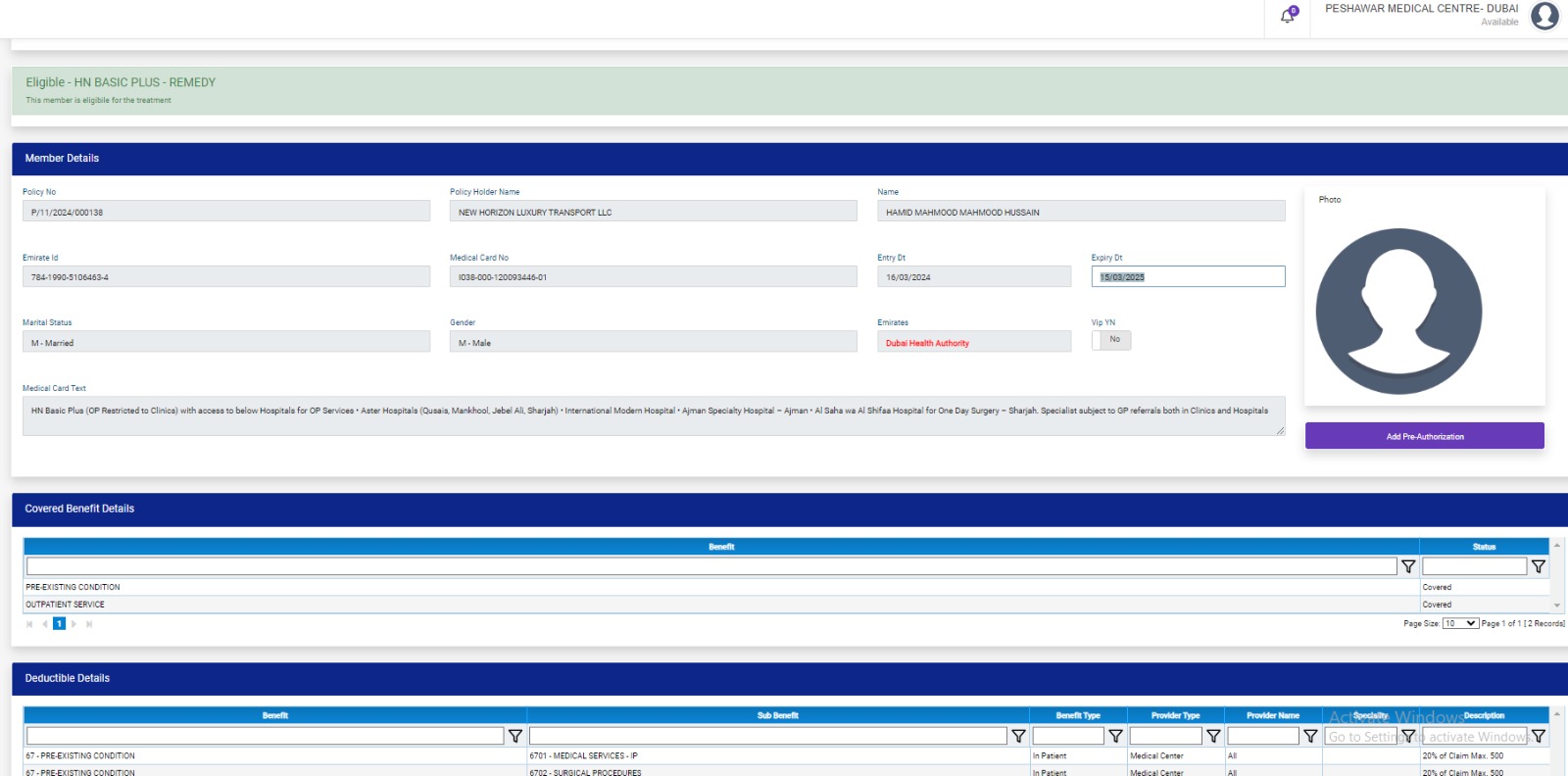This screenshot has width=1568, height=776.
Task: Click filter icon for Deductible Benefit column
Action: tap(514, 736)
